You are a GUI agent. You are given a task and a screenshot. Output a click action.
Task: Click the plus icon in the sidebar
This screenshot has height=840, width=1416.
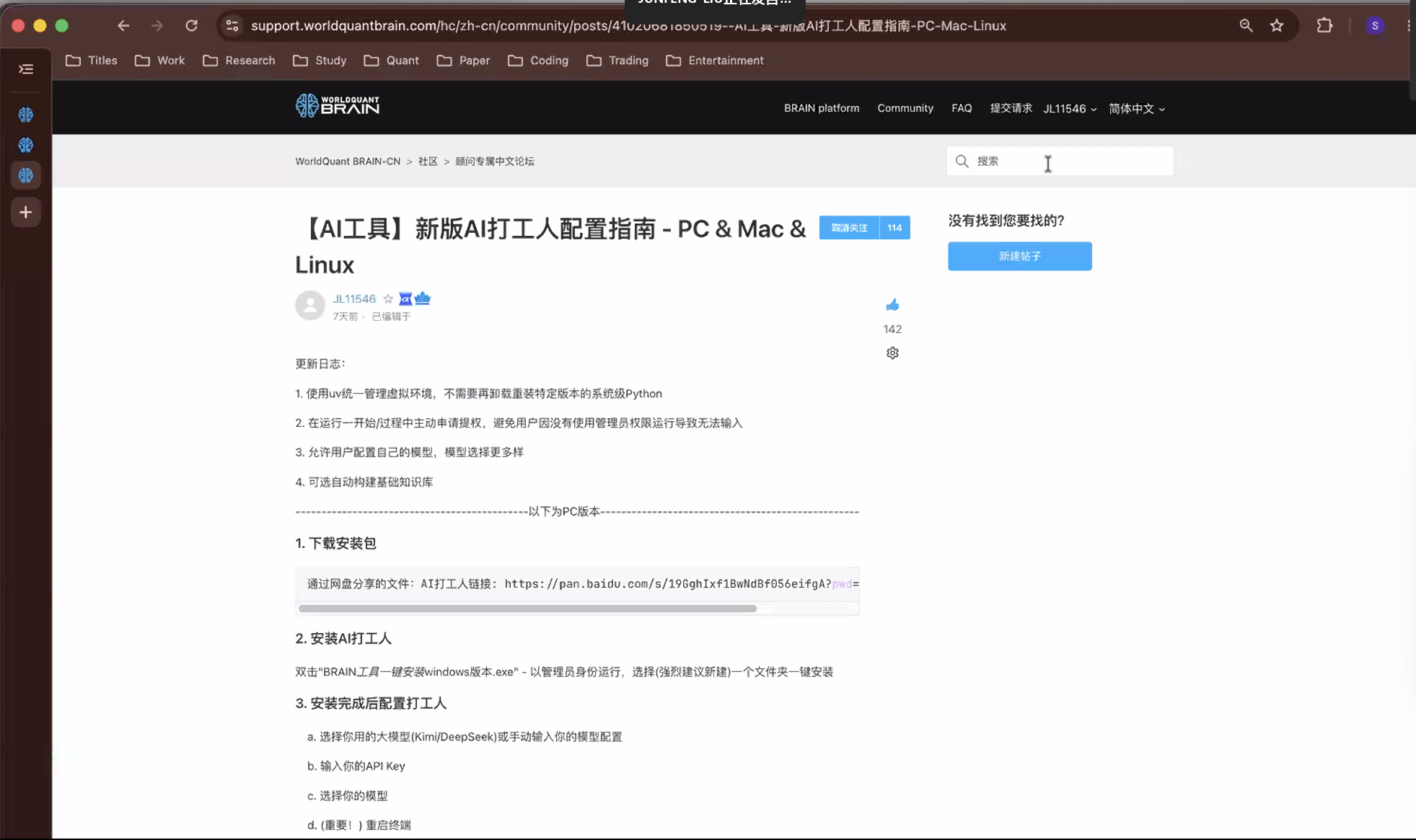pos(26,212)
